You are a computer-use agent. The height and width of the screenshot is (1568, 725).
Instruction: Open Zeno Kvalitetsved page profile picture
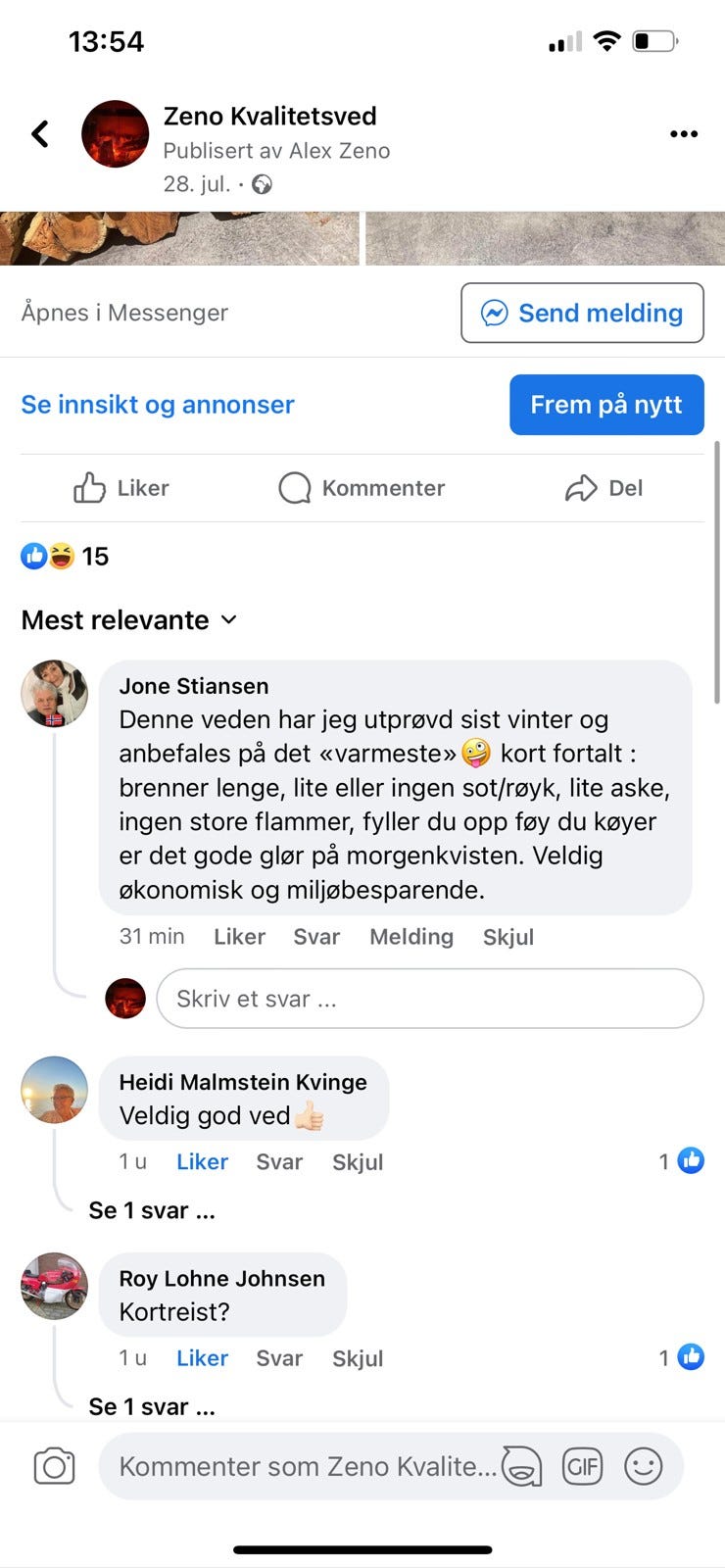(115, 134)
